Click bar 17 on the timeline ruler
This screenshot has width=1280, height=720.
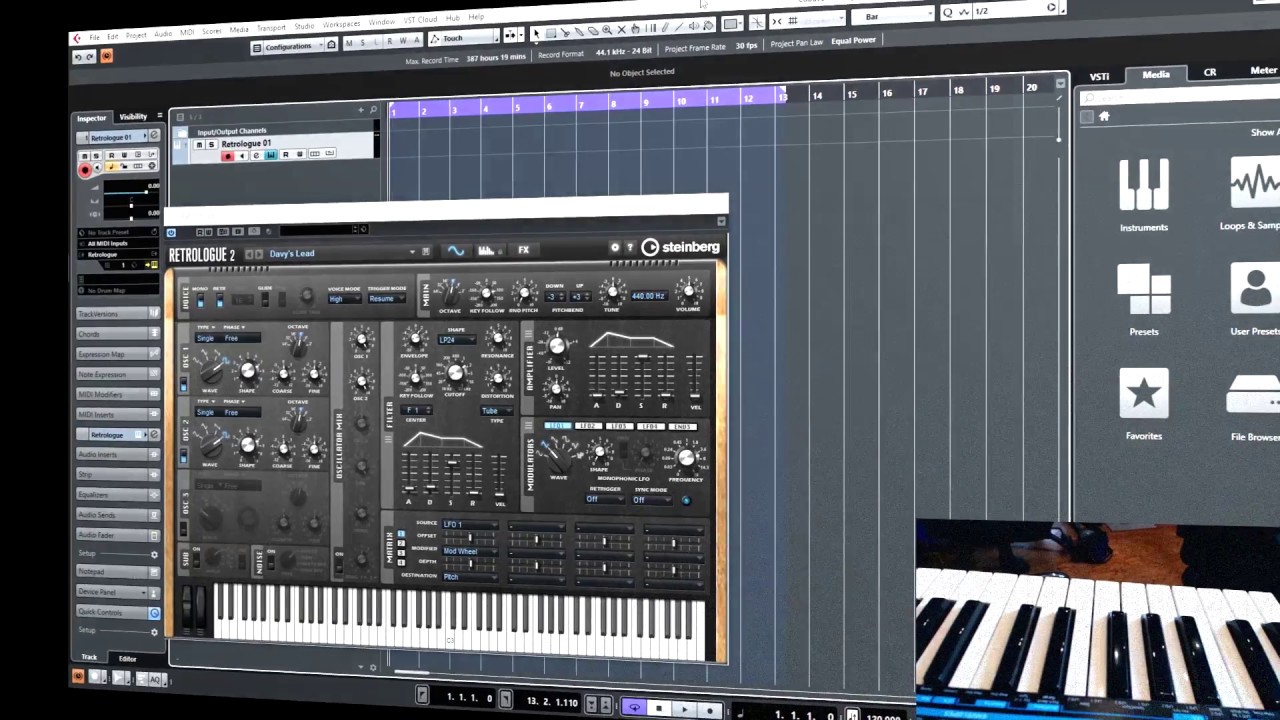[922, 91]
